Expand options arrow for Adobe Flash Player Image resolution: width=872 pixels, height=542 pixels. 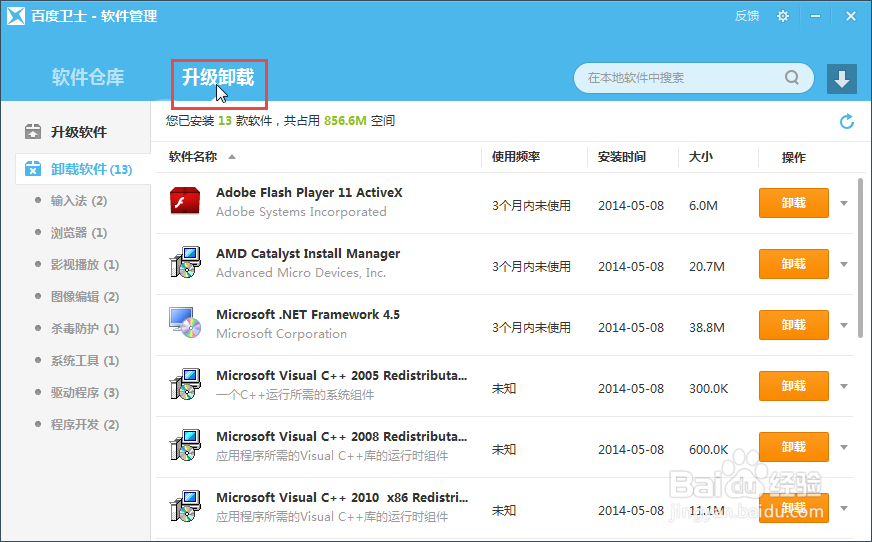coord(844,203)
